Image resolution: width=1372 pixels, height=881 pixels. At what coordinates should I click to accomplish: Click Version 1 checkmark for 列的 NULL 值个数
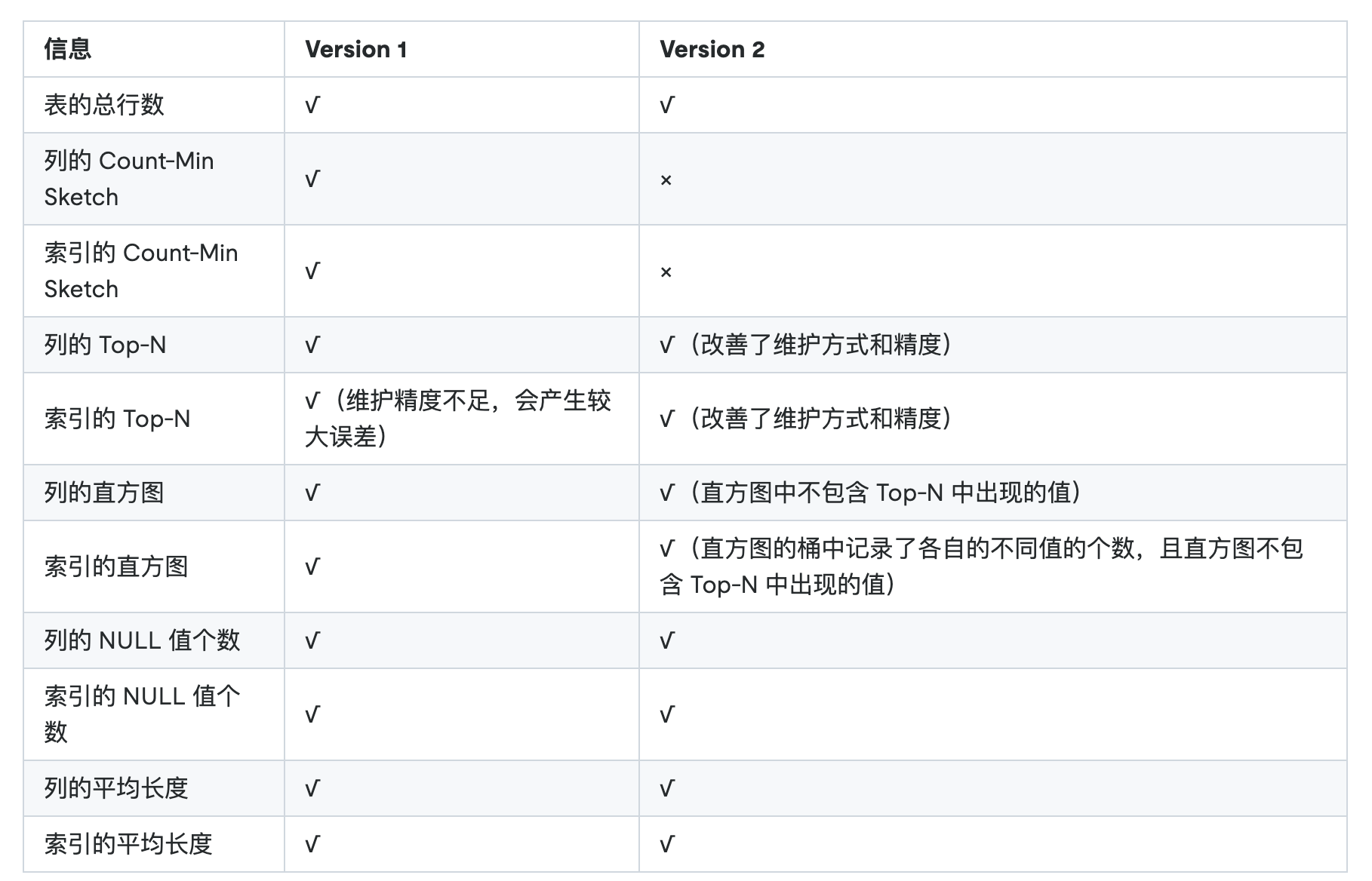[312, 641]
